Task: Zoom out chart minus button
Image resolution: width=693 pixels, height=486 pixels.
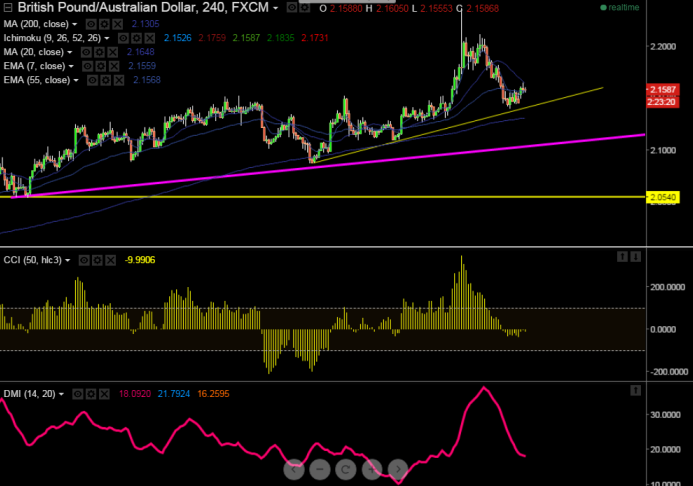Action: [320, 469]
